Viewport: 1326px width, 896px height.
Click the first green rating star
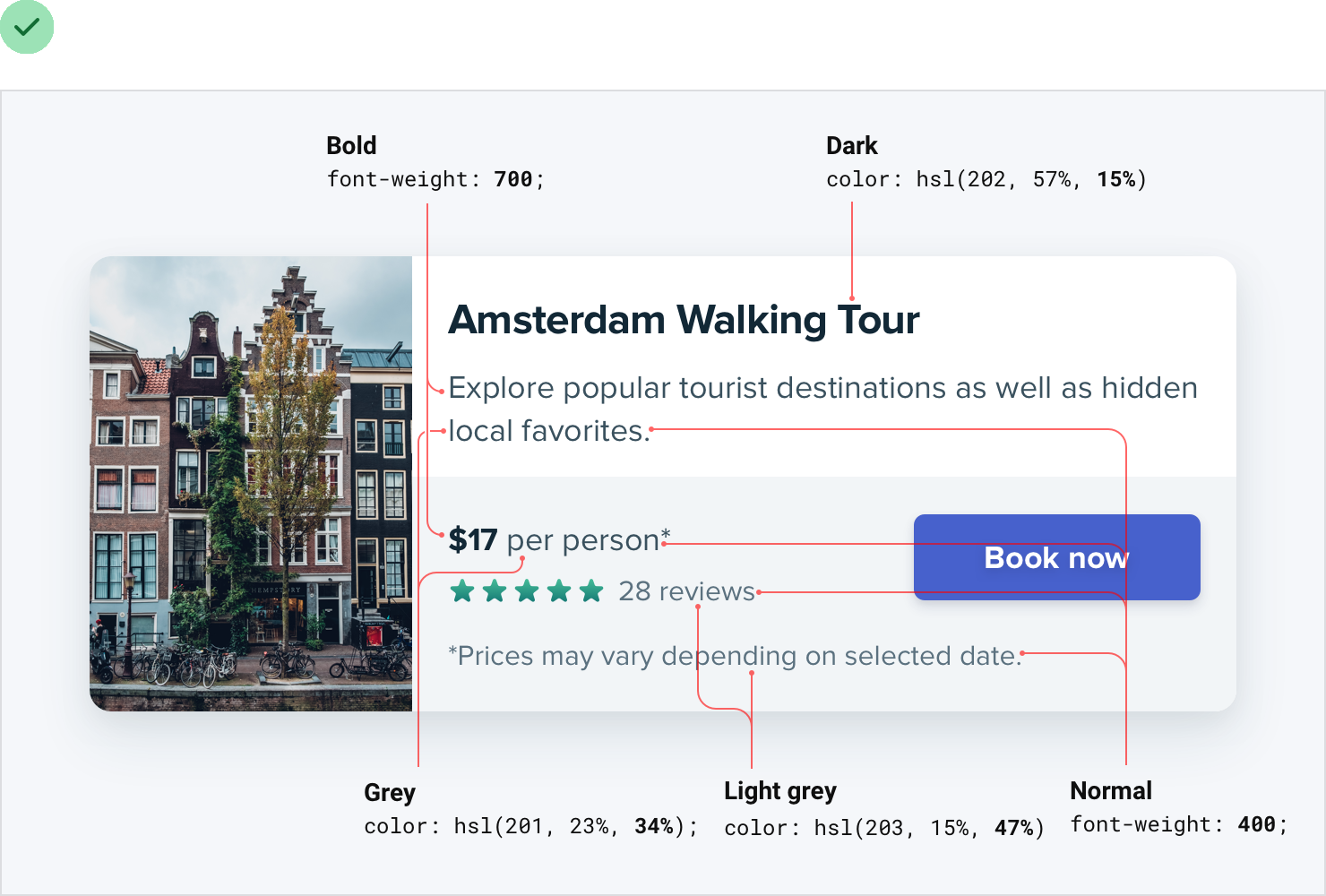[x=462, y=591]
